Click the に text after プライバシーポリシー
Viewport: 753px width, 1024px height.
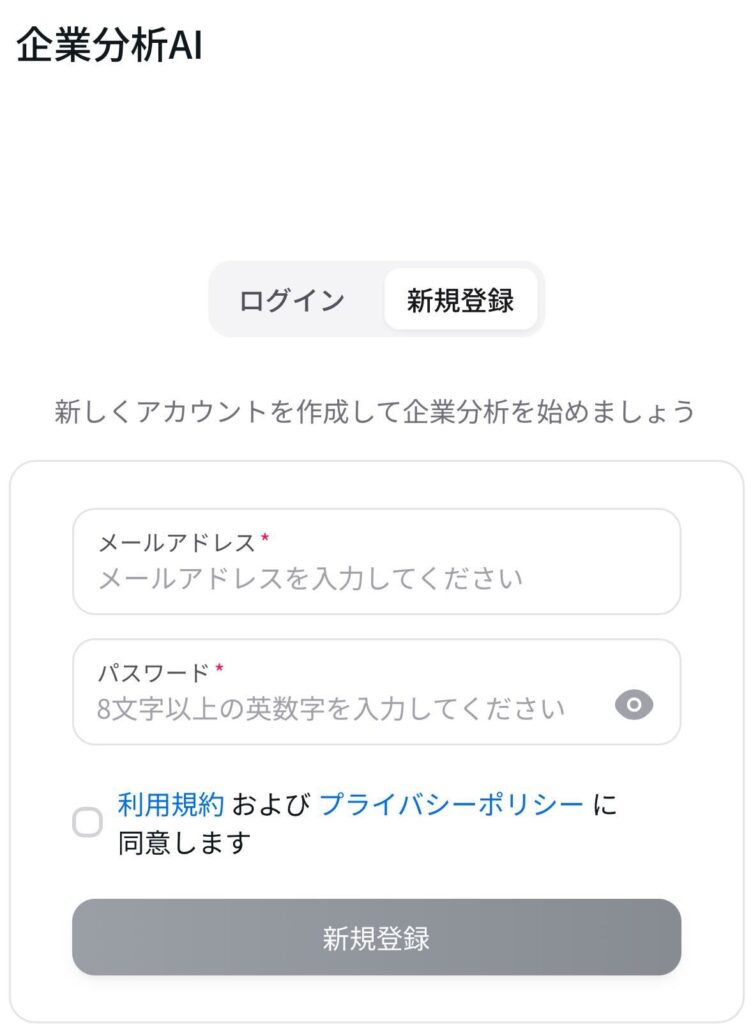(x=605, y=805)
